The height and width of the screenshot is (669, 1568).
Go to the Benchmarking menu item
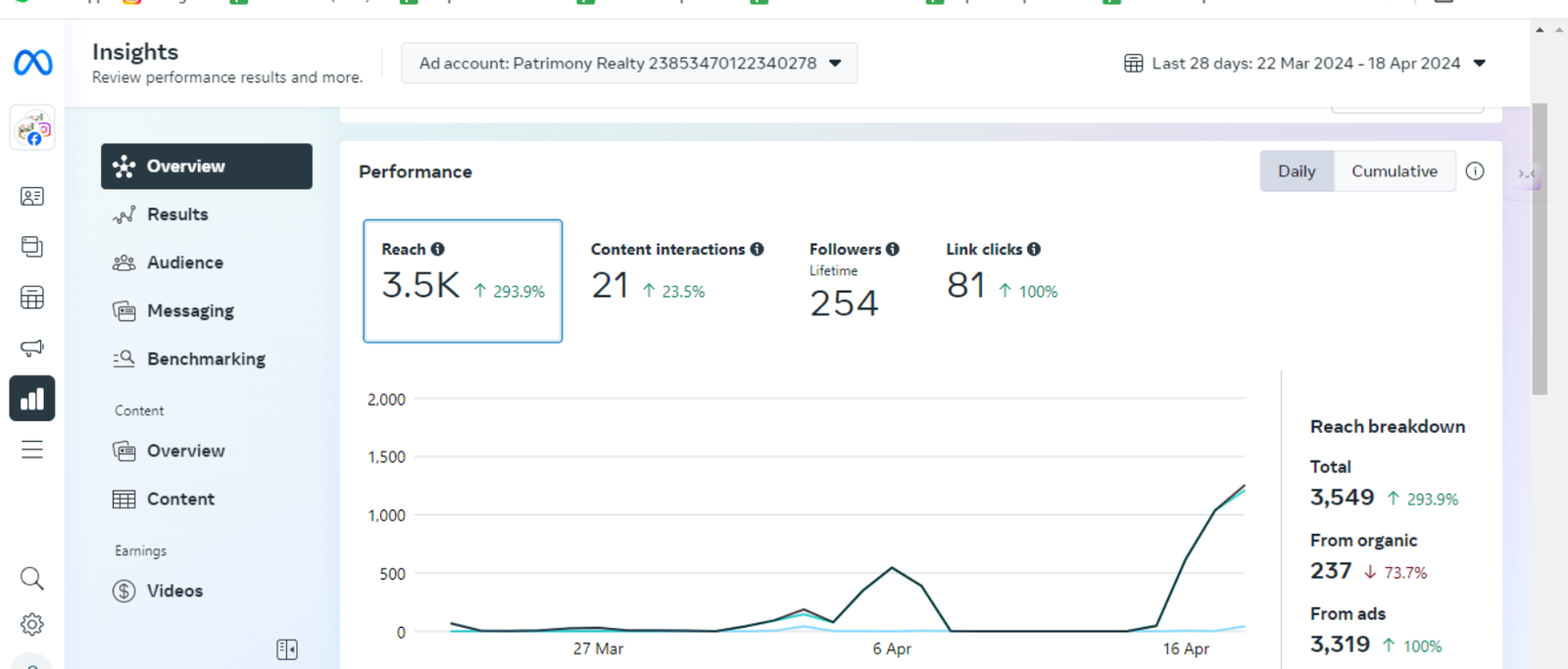point(207,359)
